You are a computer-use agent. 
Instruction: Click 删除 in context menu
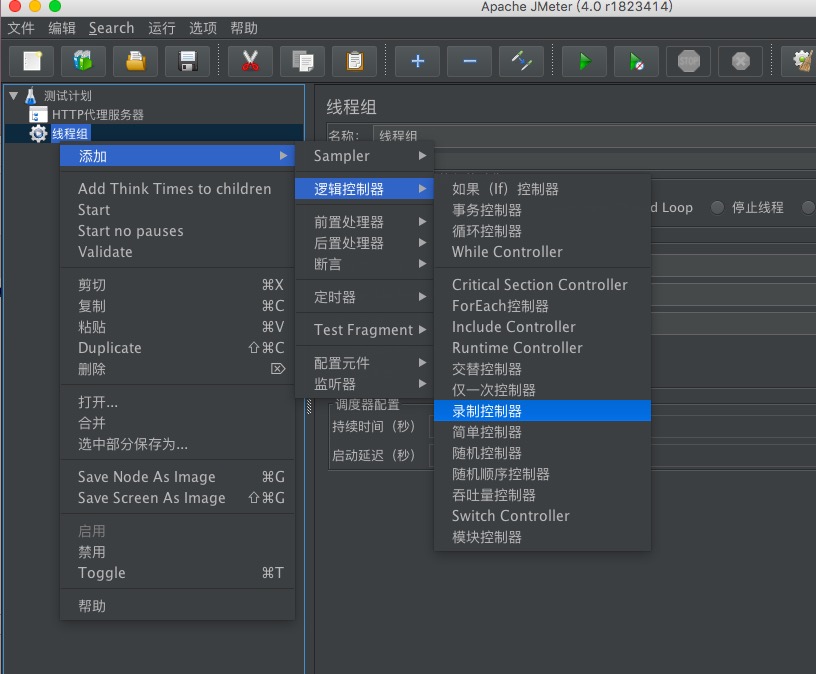(177, 368)
